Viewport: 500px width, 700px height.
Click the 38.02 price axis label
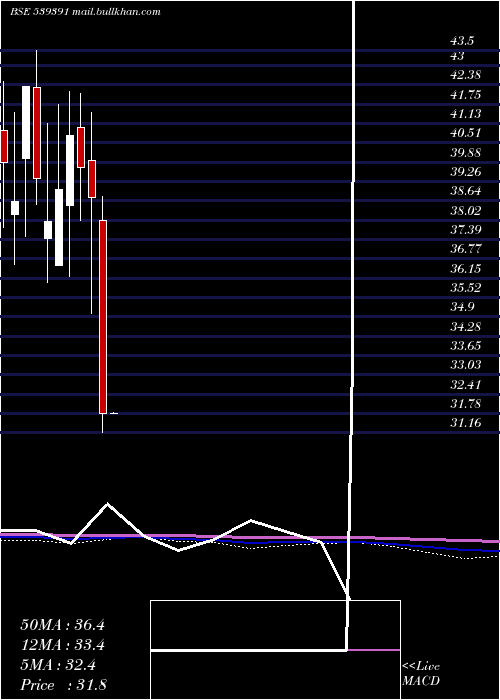[x=466, y=211]
